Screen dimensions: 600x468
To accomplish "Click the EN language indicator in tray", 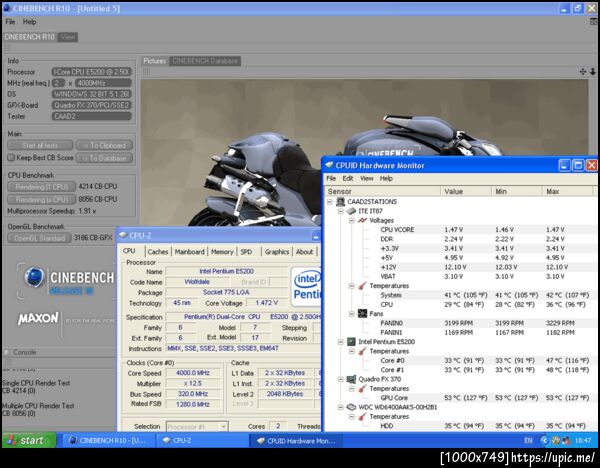I will point(528,441).
